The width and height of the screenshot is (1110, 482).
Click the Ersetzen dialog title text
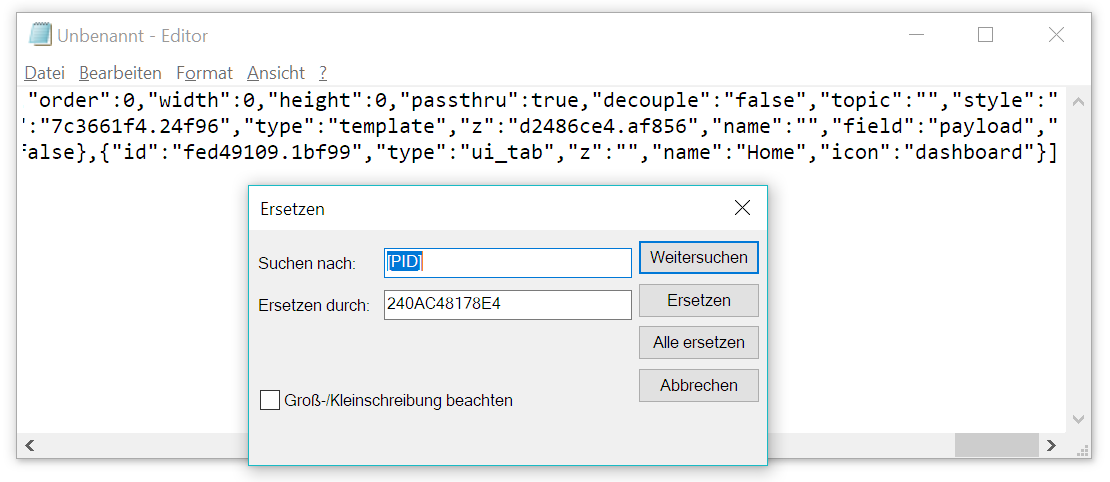(292, 209)
